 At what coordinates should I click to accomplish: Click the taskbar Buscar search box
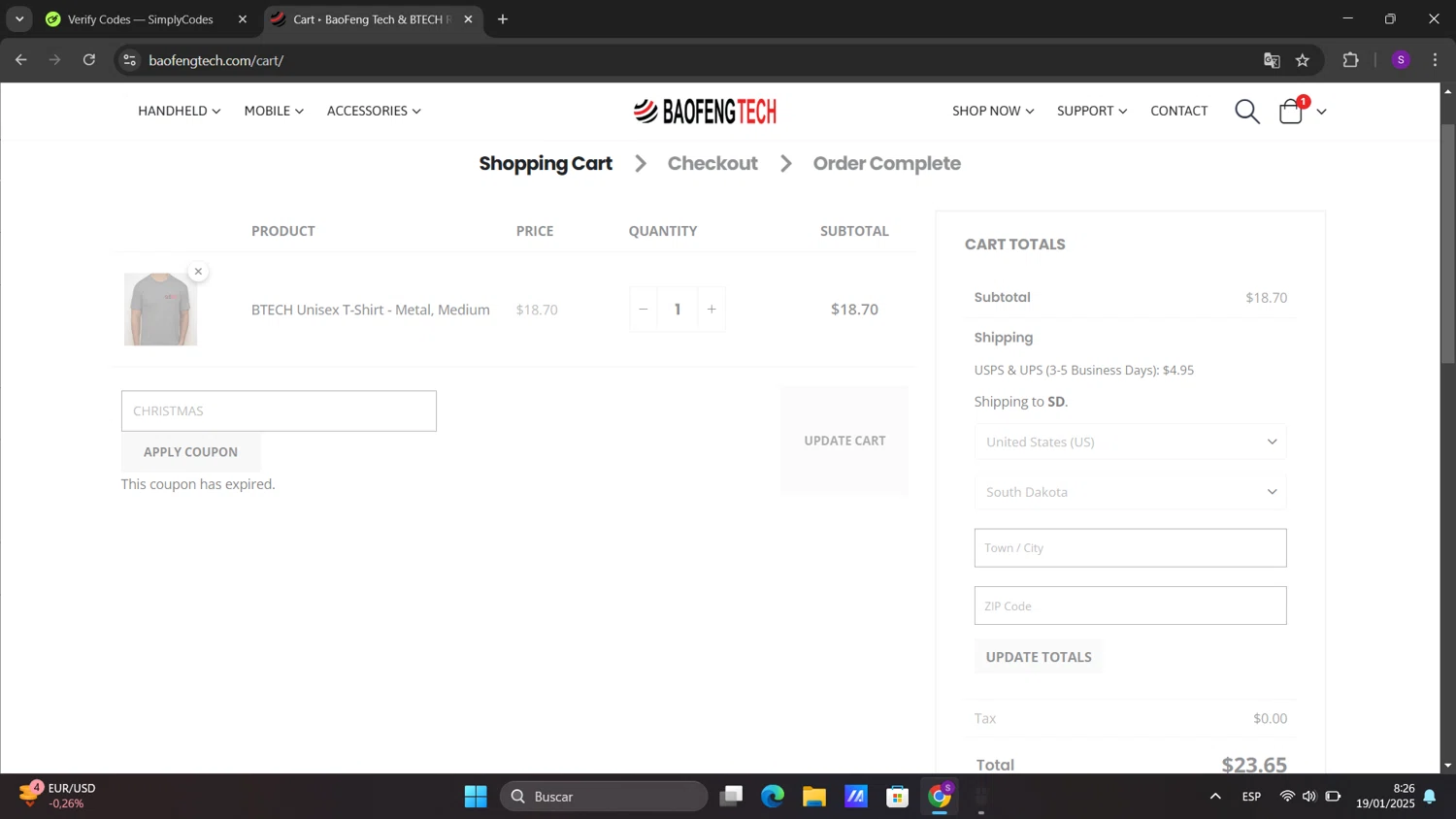[604, 797]
